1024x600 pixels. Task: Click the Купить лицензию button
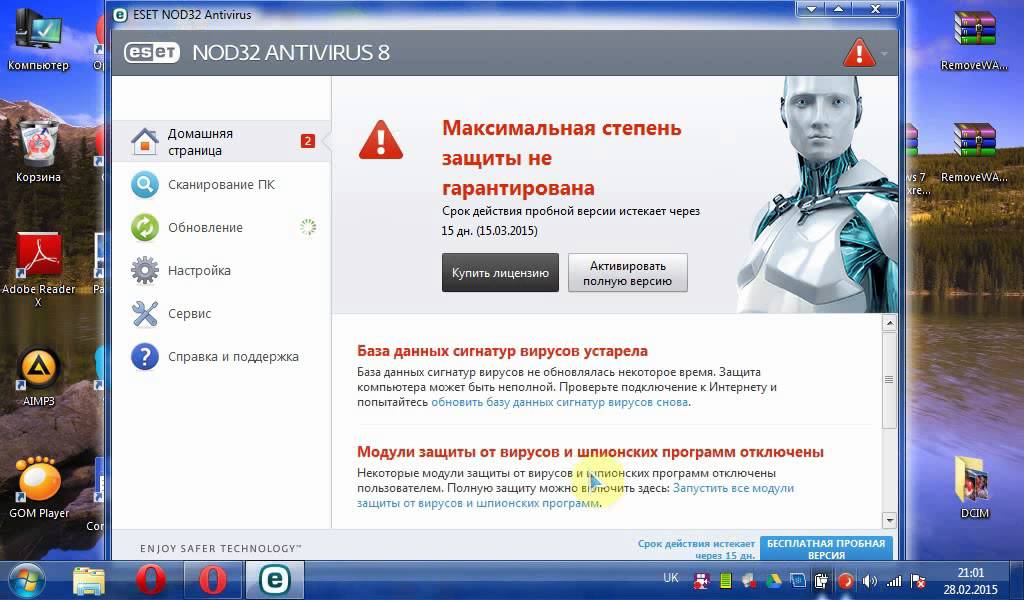coord(500,273)
